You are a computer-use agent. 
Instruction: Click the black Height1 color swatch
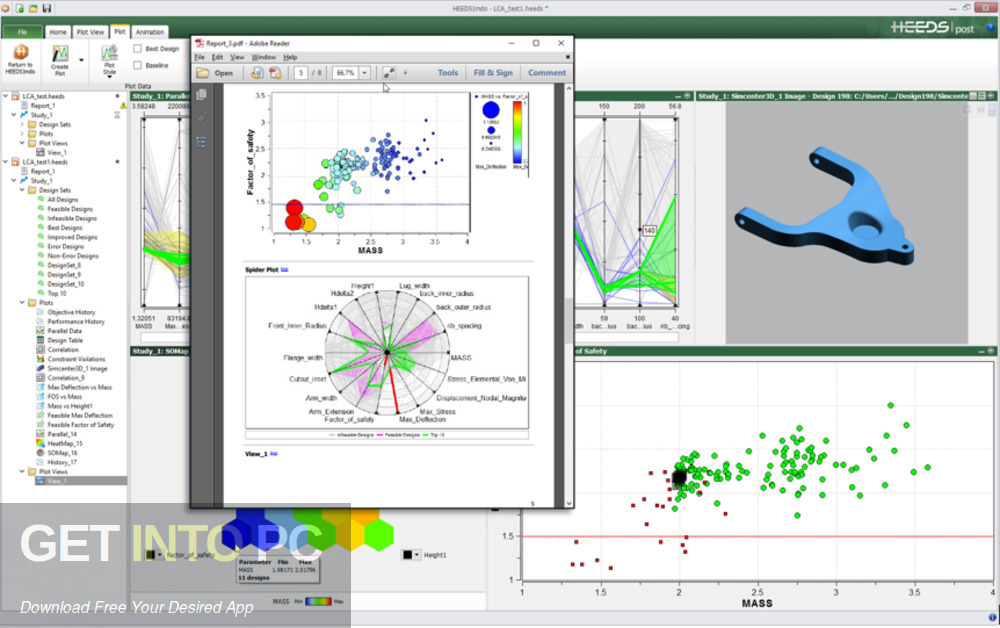[408, 555]
